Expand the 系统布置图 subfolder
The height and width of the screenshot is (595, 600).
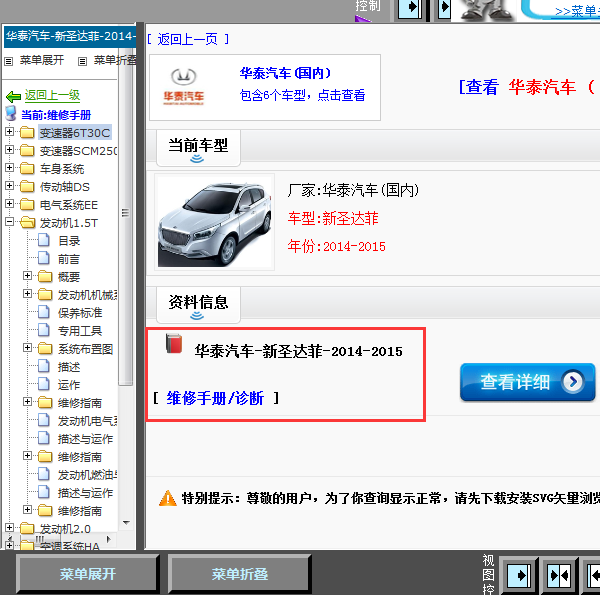tap(27, 347)
